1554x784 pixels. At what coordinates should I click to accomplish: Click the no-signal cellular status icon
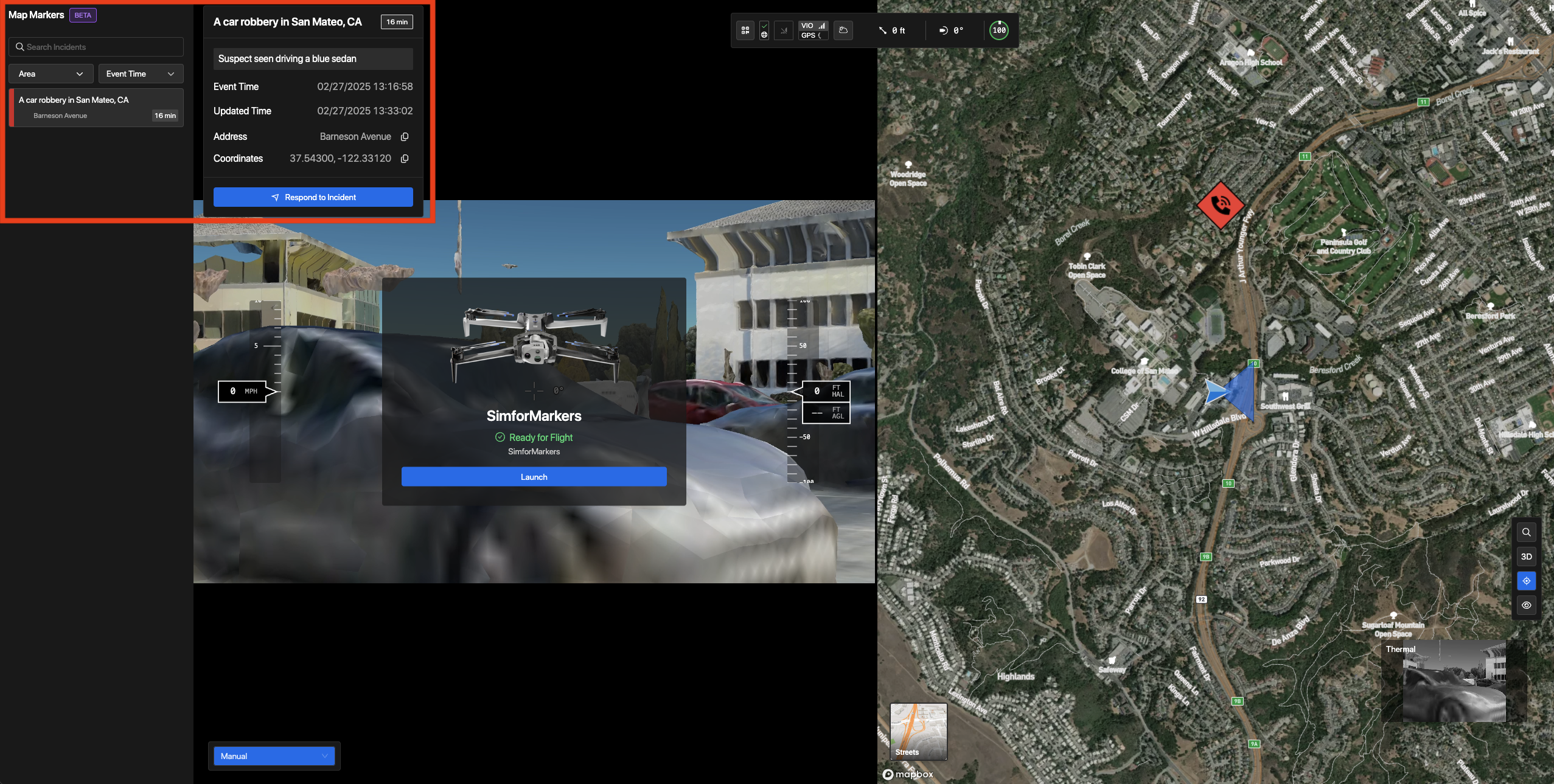coord(784,30)
